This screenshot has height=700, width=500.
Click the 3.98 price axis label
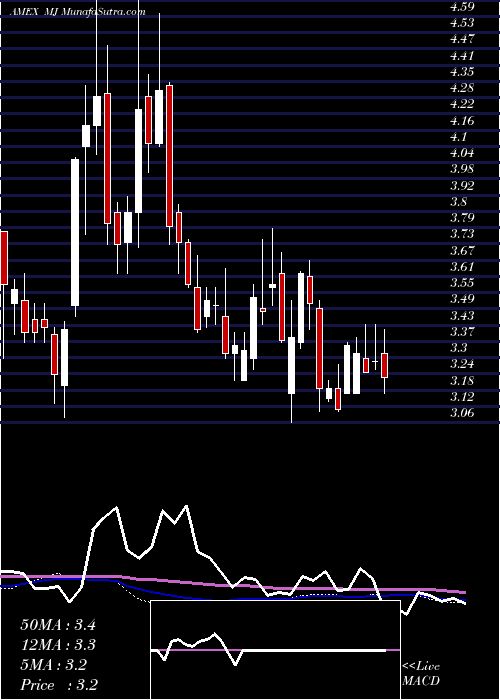click(462, 169)
